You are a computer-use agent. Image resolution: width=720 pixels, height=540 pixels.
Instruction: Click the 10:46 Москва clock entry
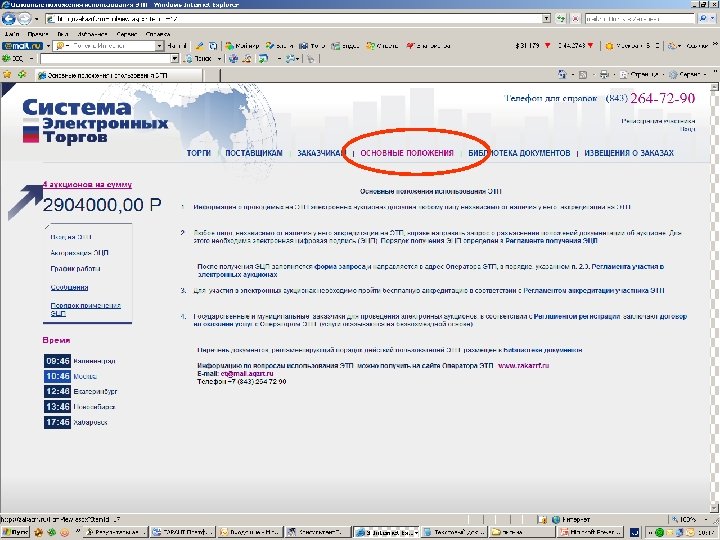(70, 376)
